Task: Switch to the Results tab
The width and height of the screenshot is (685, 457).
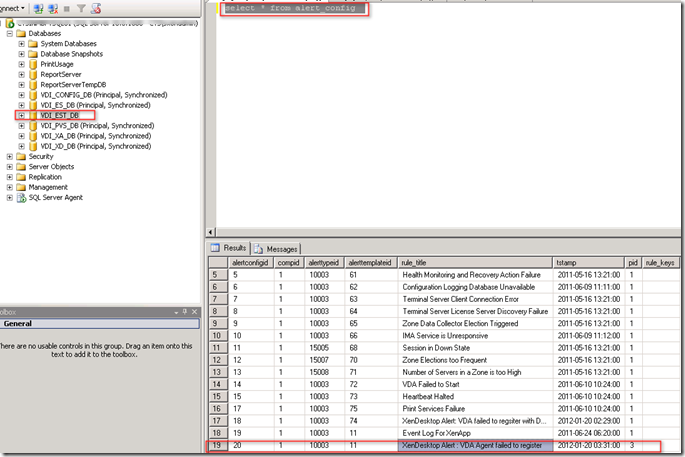Action: (228, 248)
